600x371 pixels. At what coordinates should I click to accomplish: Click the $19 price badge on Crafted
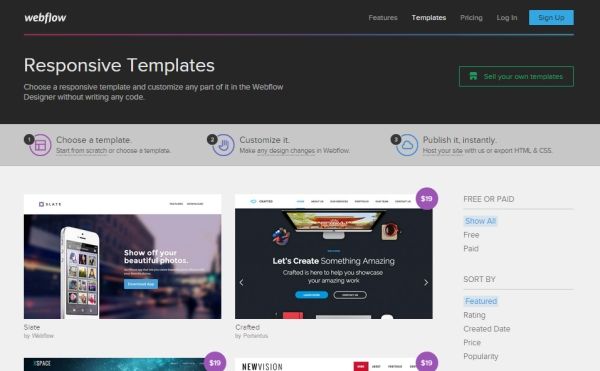427,199
